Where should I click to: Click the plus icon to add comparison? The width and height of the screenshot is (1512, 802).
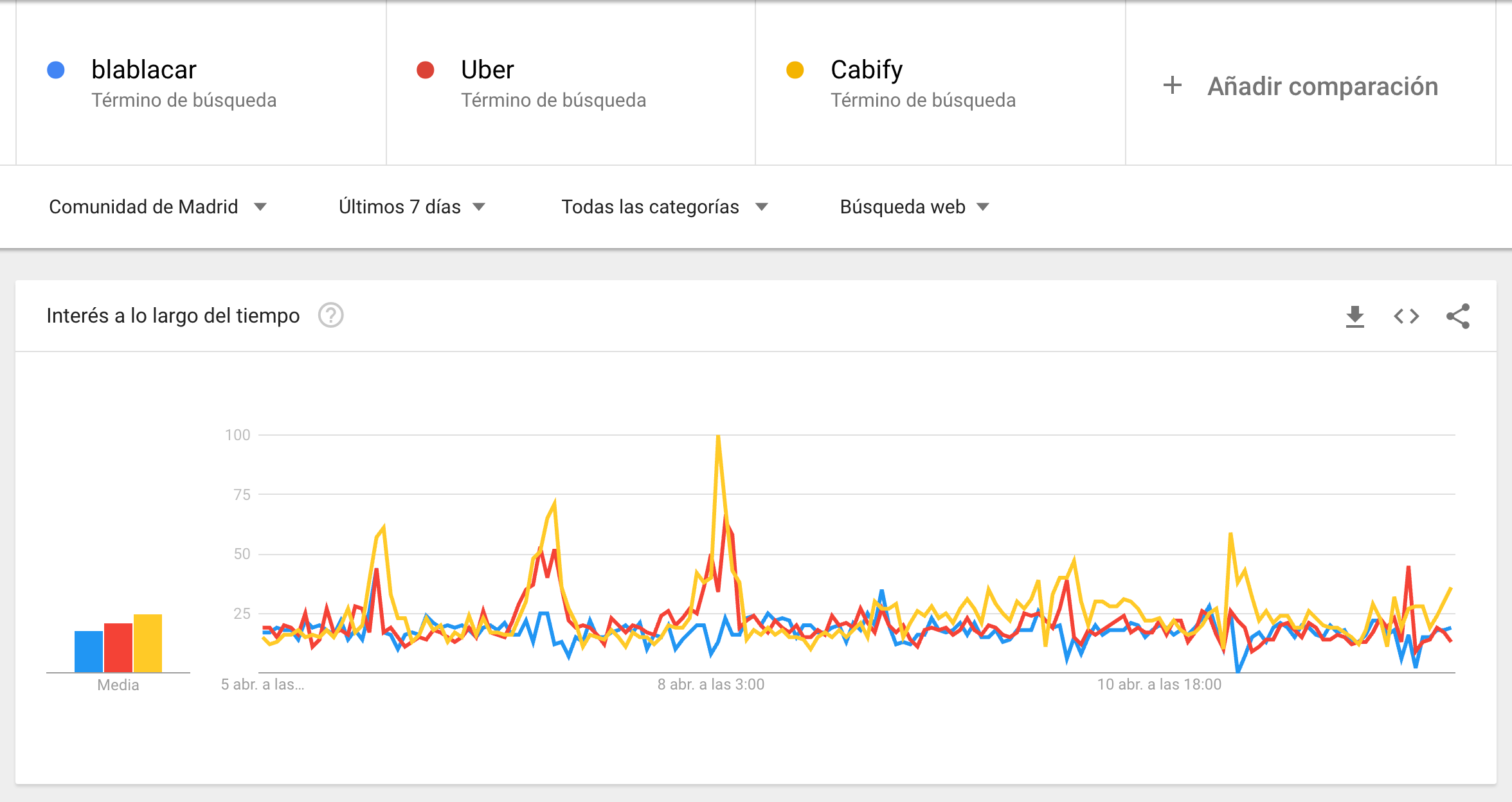tap(1173, 85)
